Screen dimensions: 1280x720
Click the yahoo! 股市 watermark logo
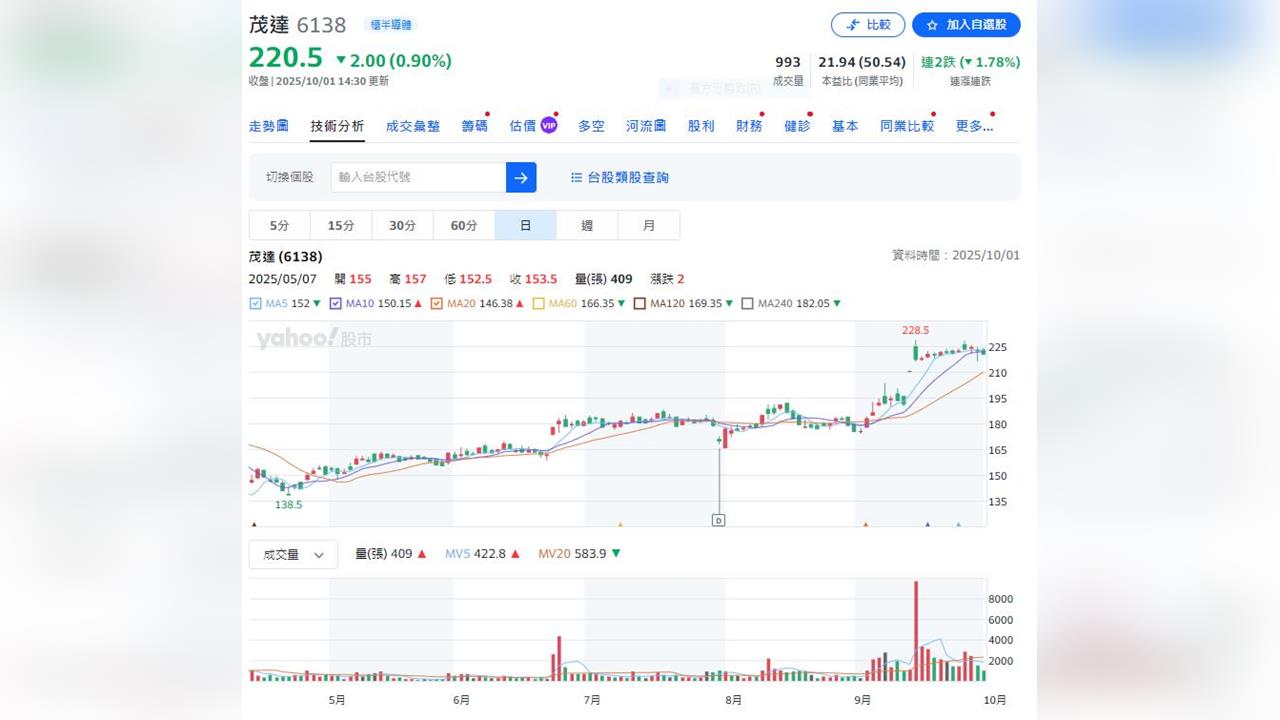(x=313, y=339)
